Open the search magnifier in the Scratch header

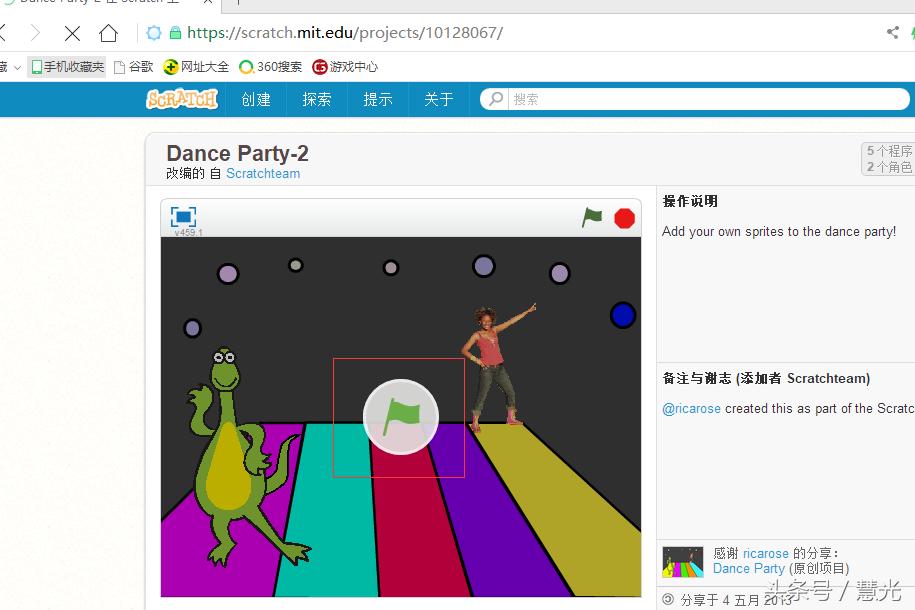(494, 99)
